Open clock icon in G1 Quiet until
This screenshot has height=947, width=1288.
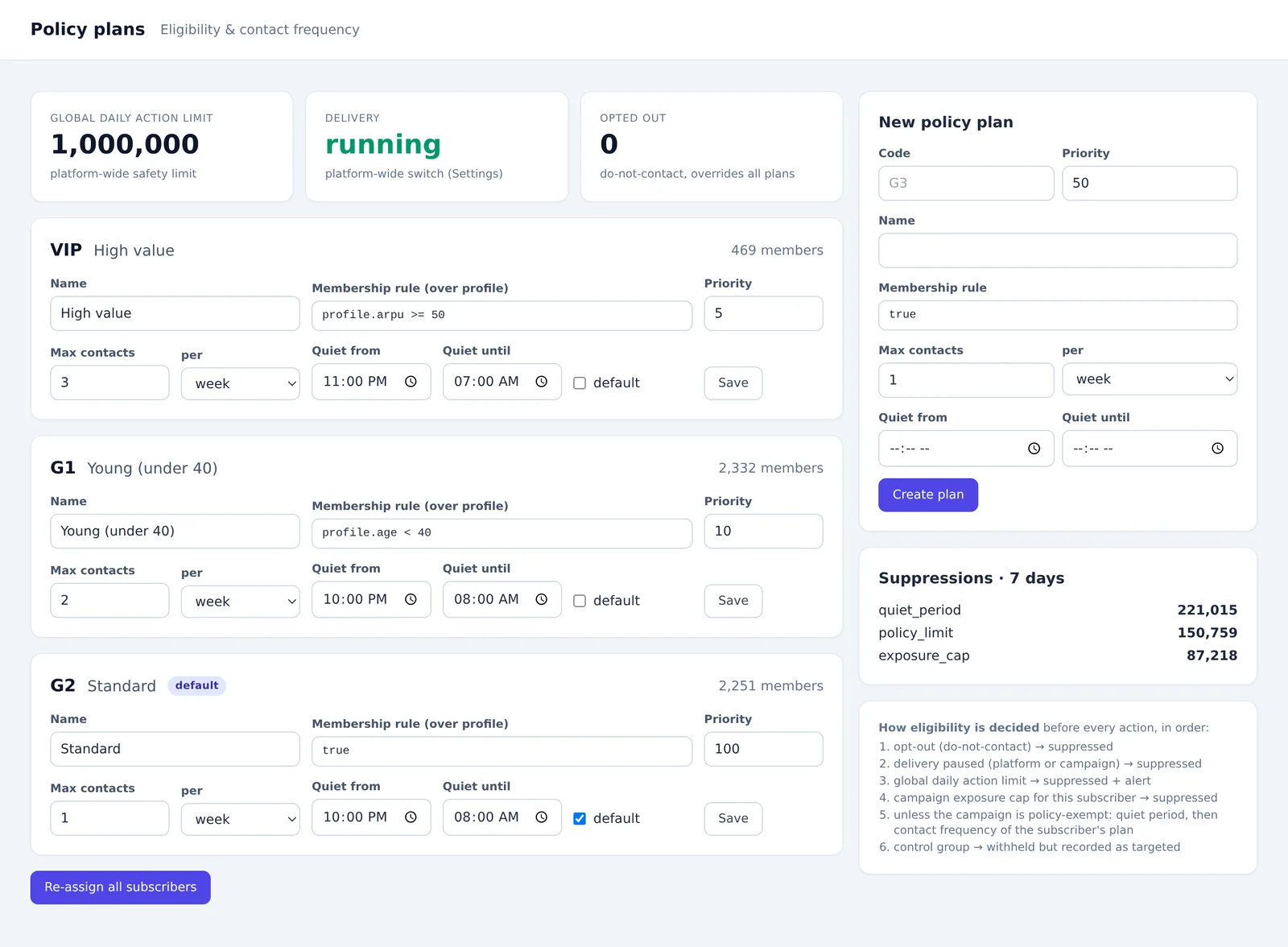pos(542,599)
